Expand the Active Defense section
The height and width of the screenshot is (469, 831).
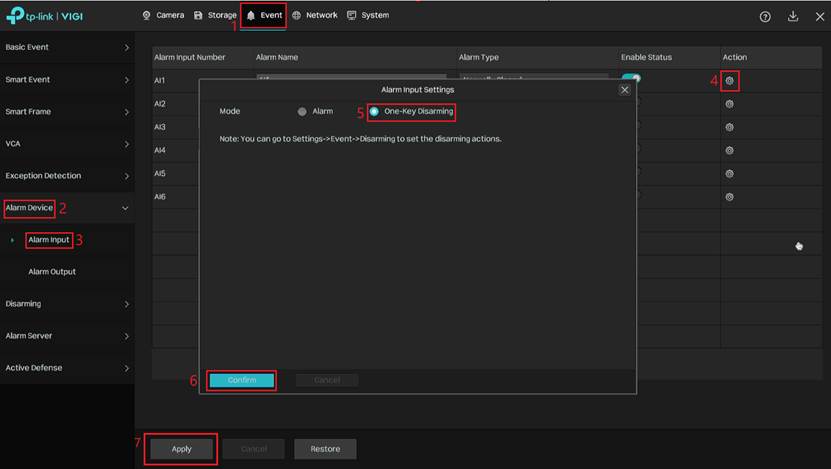point(67,368)
